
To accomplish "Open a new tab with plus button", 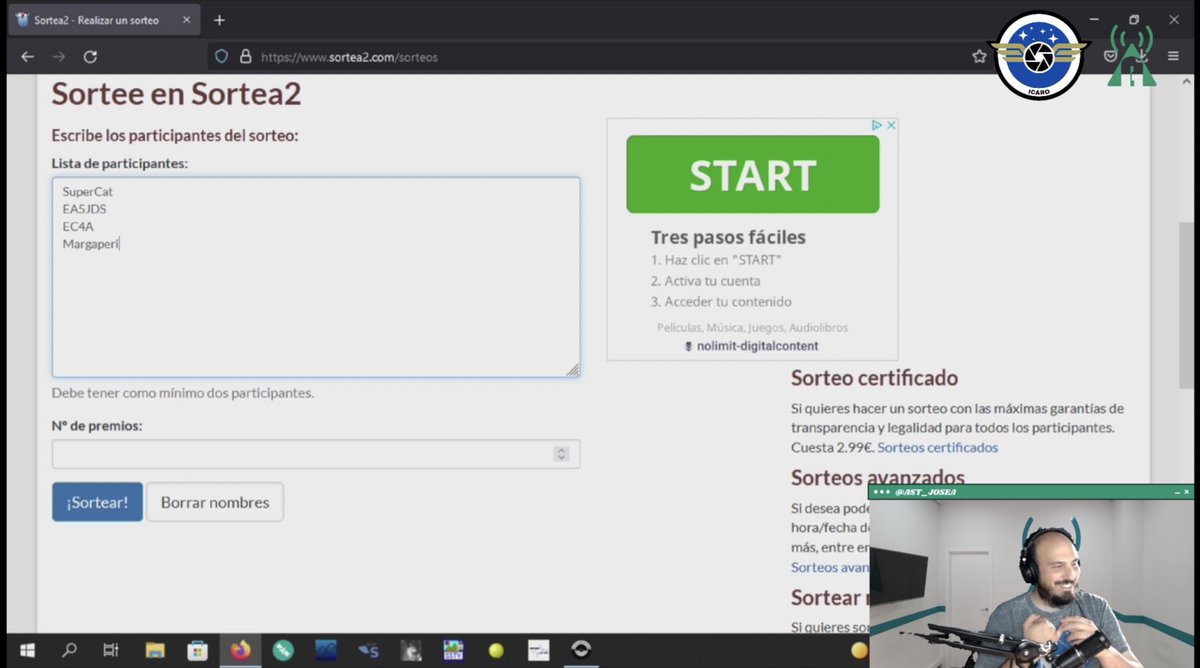I will tap(219, 20).
